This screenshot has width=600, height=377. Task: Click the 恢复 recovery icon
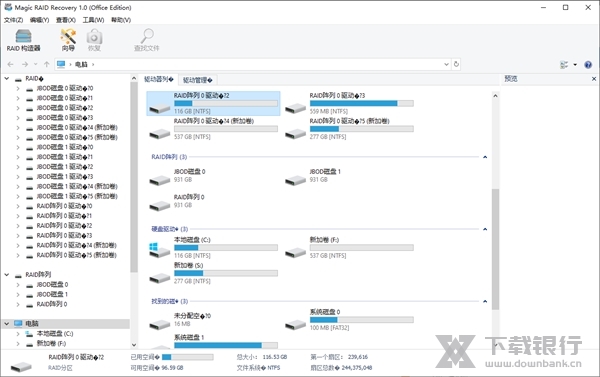pyautogui.click(x=94, y=40)
